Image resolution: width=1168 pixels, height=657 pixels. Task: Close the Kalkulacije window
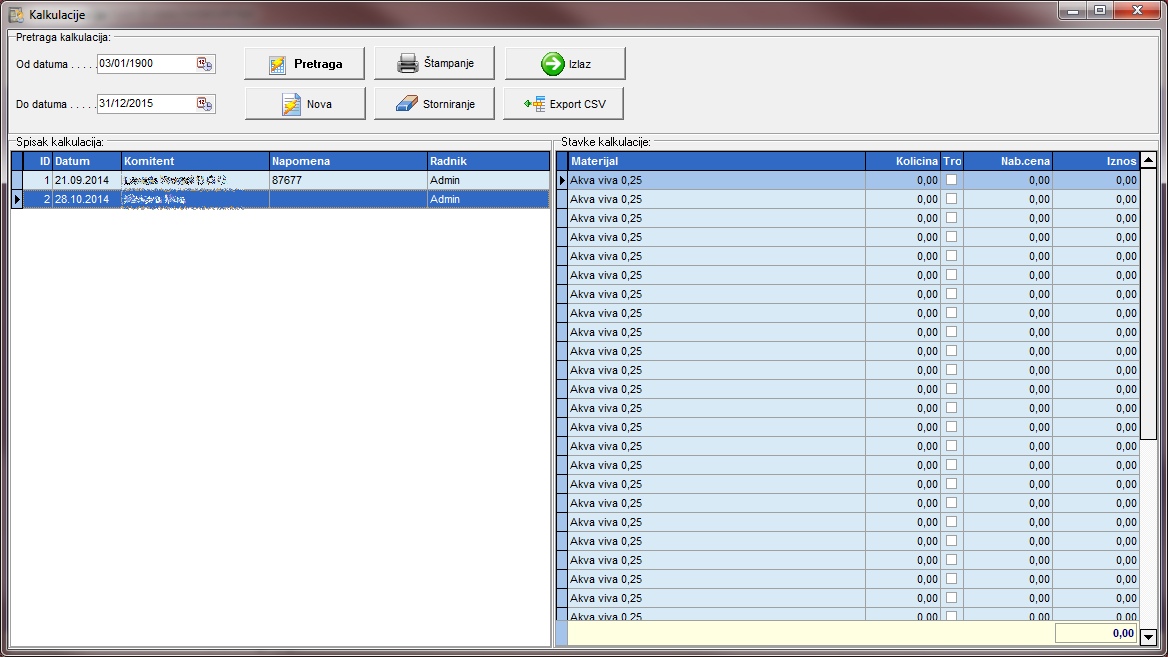1137,10
